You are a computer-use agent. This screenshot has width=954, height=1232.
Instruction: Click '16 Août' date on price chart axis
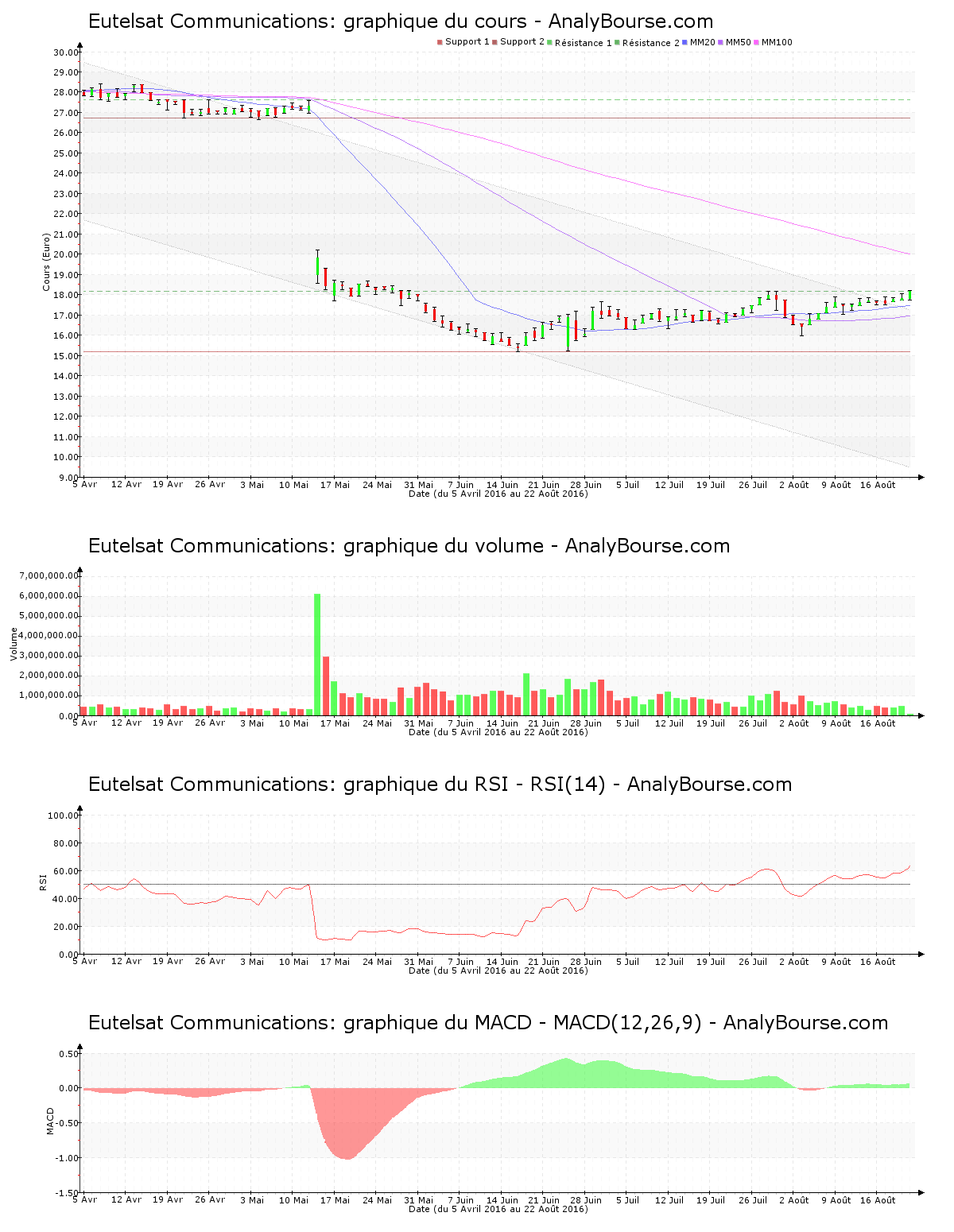(x=878, y=485)
